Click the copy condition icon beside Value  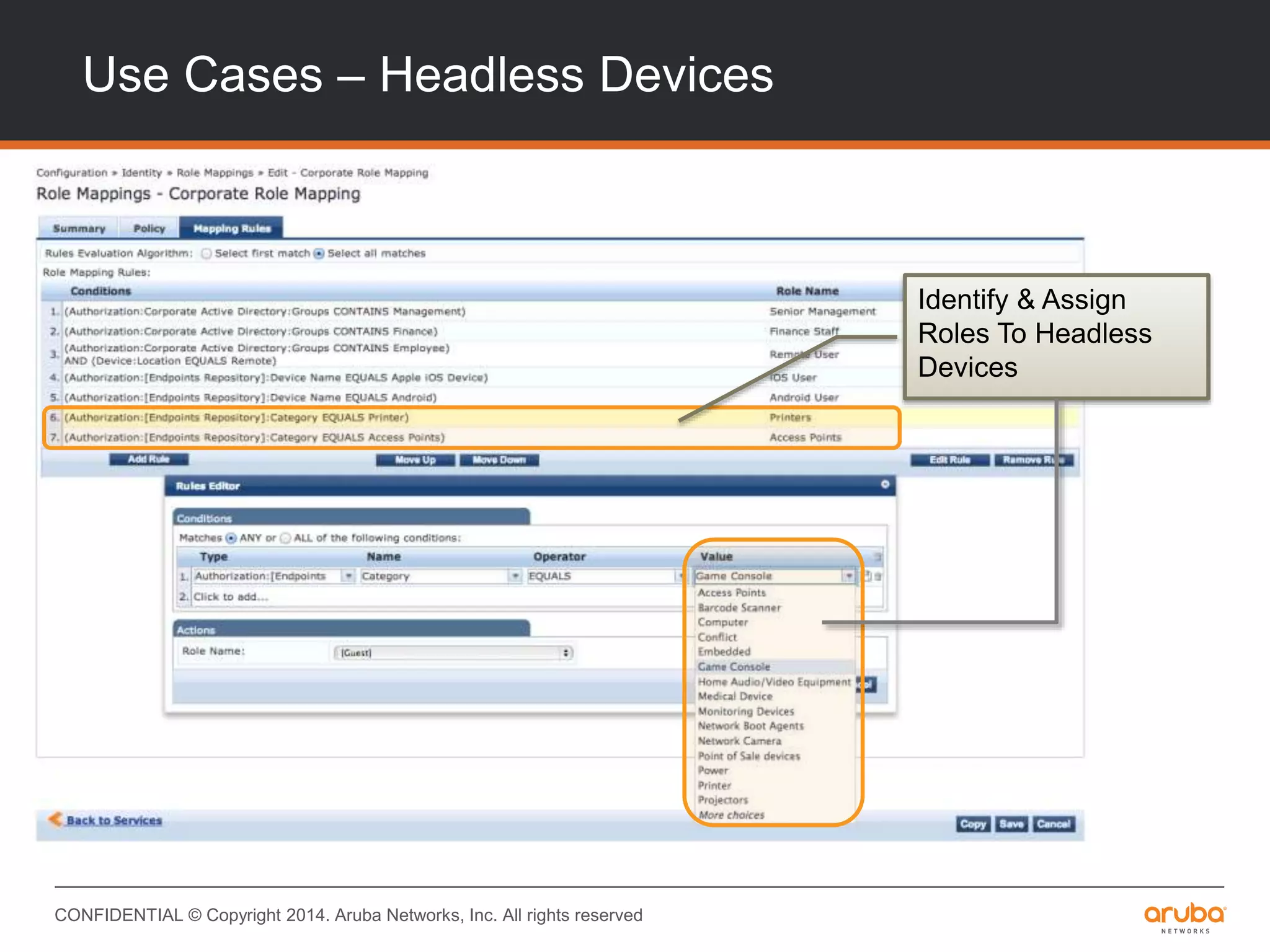[x=868, y=576]
